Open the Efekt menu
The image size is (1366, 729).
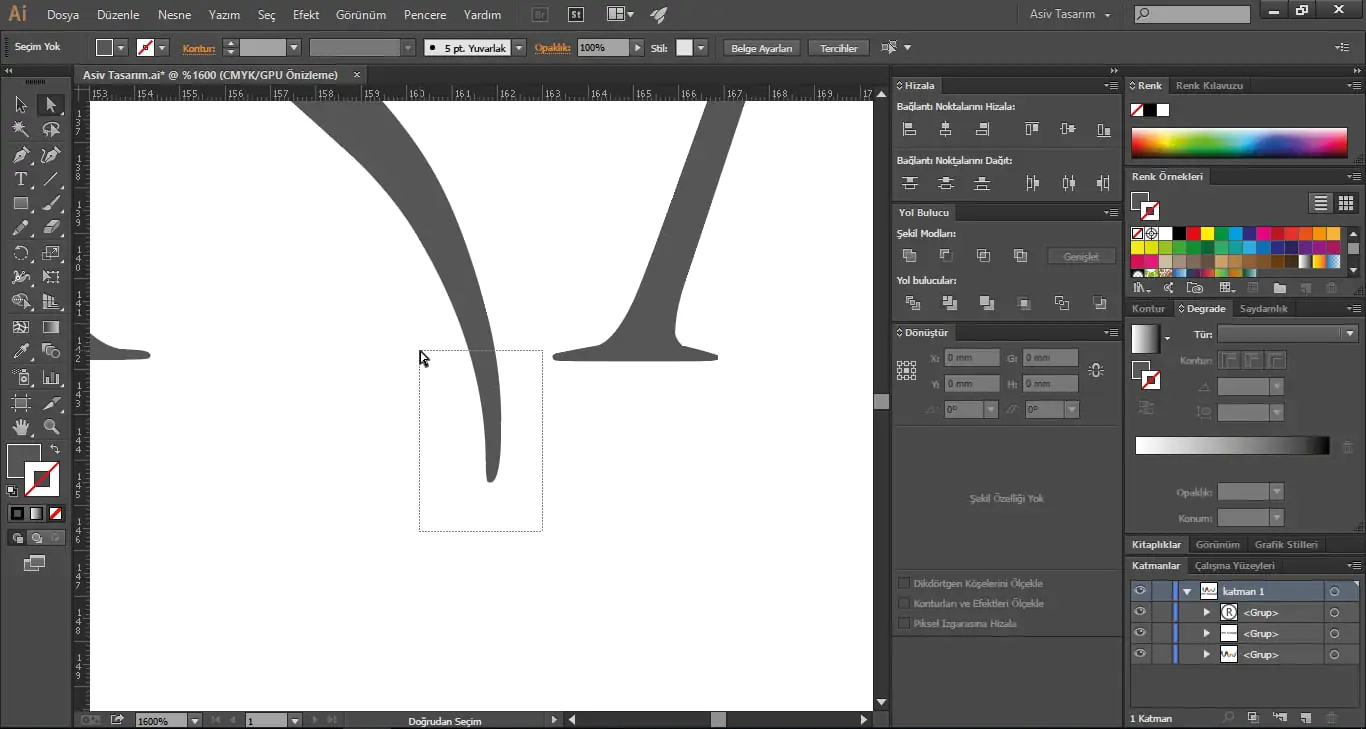tap(306, 15)
